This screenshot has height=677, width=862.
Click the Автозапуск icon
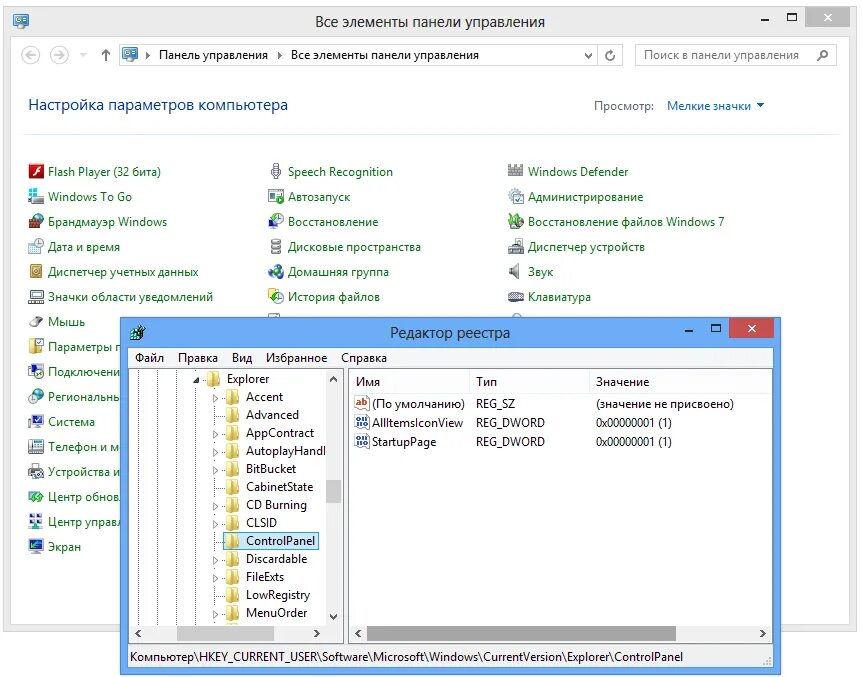click(275, 196)
